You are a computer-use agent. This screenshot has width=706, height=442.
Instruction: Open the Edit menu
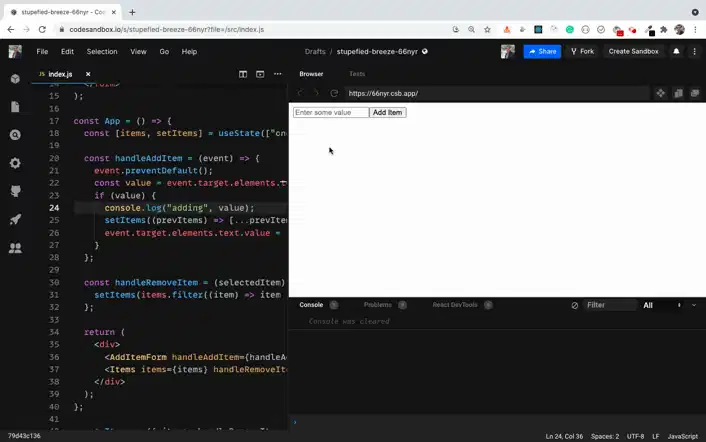pyautogui.click(x=68, y=51)
